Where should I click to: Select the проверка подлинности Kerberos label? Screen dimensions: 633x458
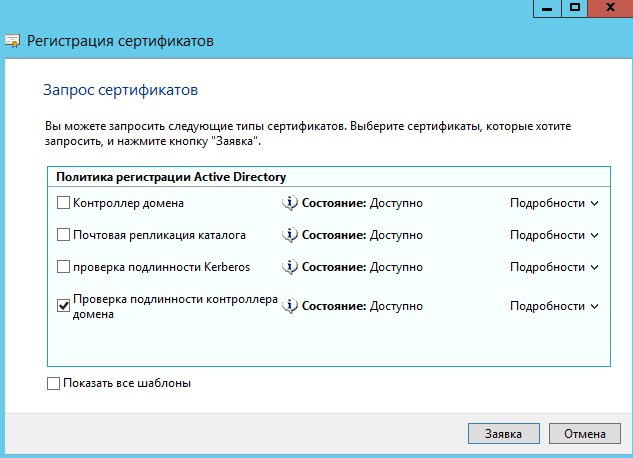click(x=161, y=267)
